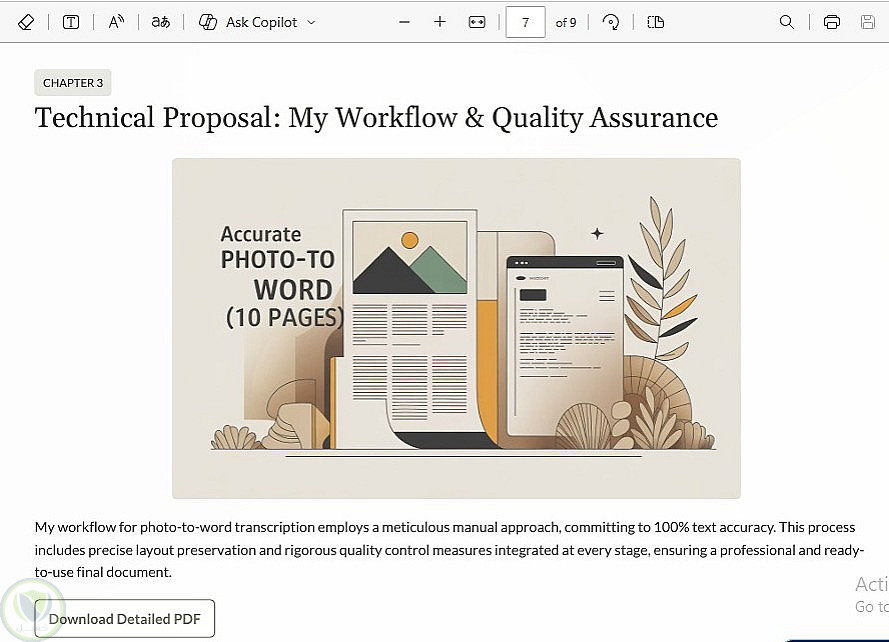
Task: Click the paragraph beginning 'My workflow for photo-to-word'
Action: 449,550
